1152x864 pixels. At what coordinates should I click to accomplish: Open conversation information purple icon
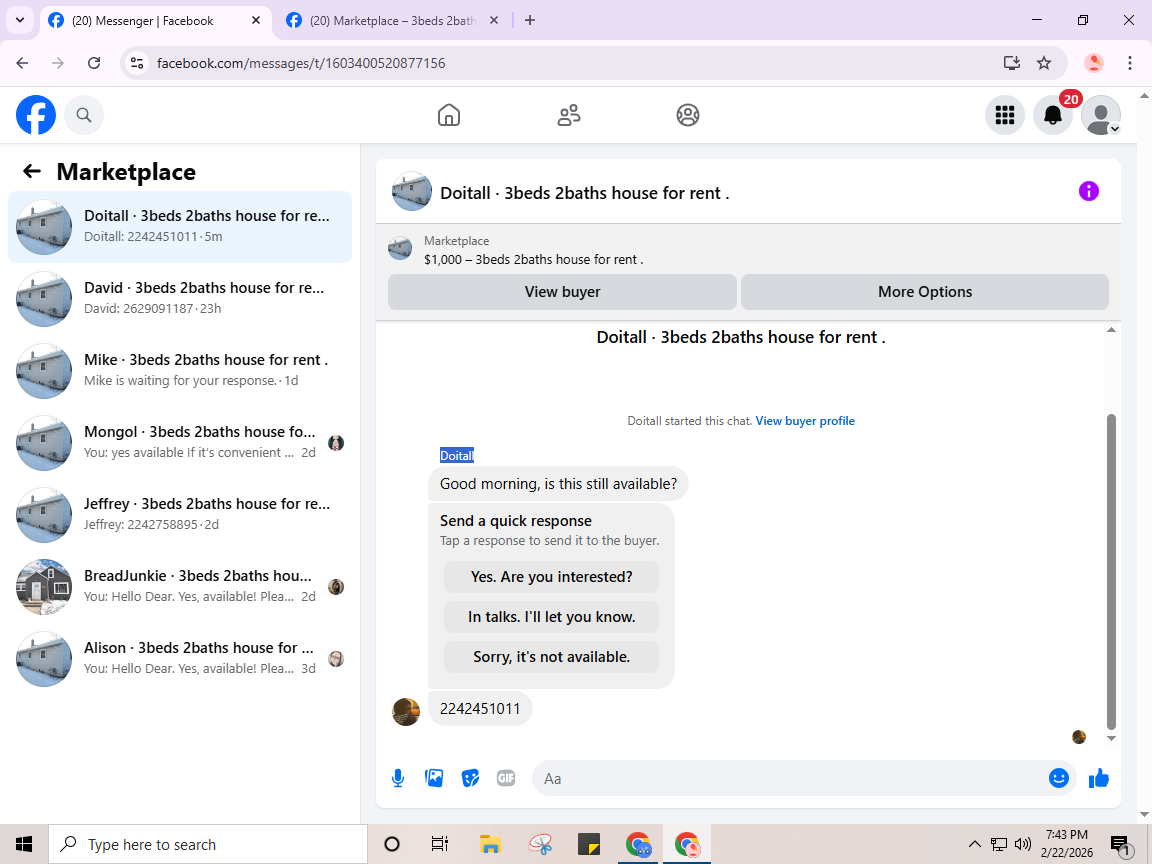[x=1088, y=191]
